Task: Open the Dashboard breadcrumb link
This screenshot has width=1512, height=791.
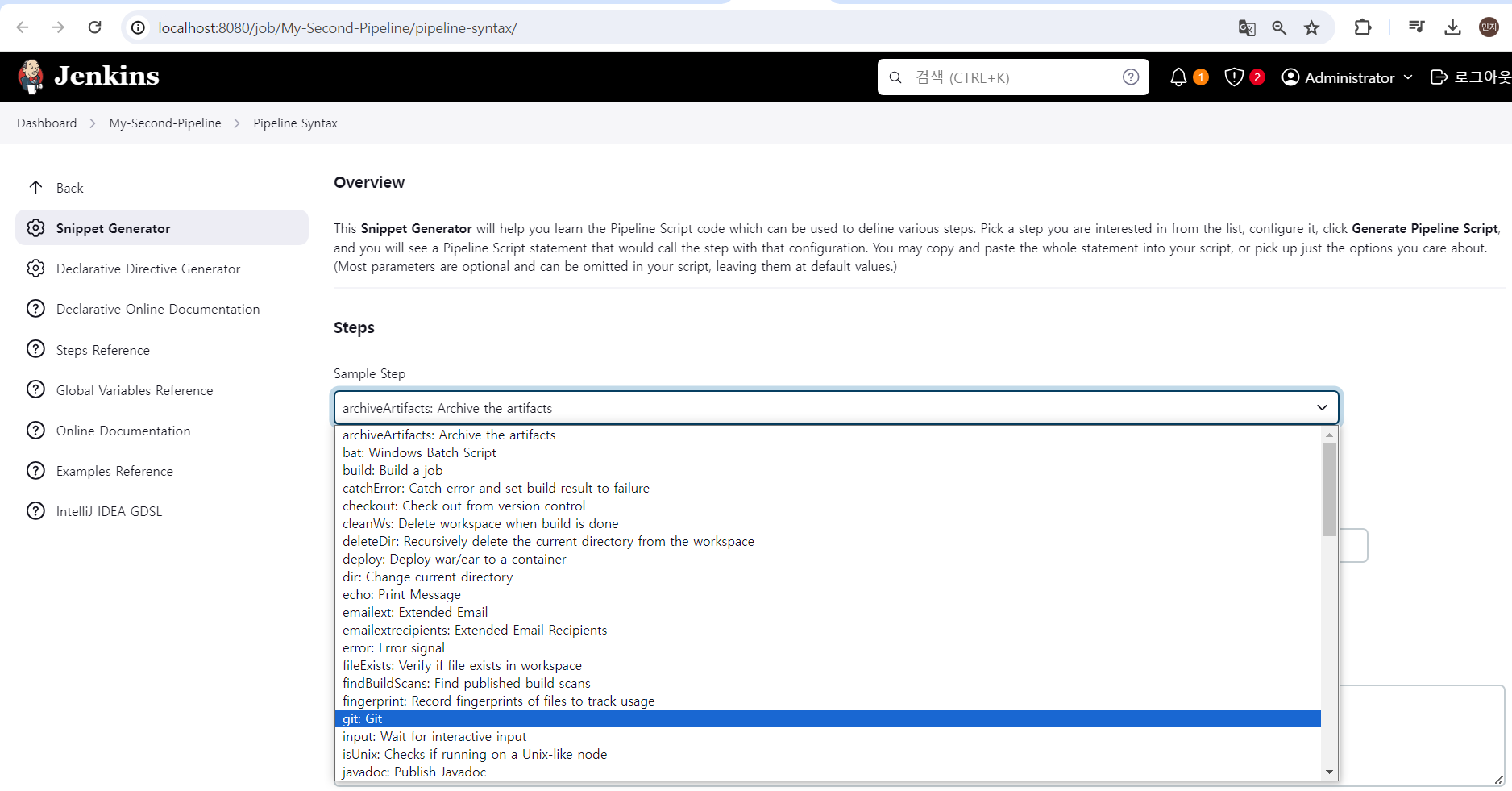Action: [47, 123]
